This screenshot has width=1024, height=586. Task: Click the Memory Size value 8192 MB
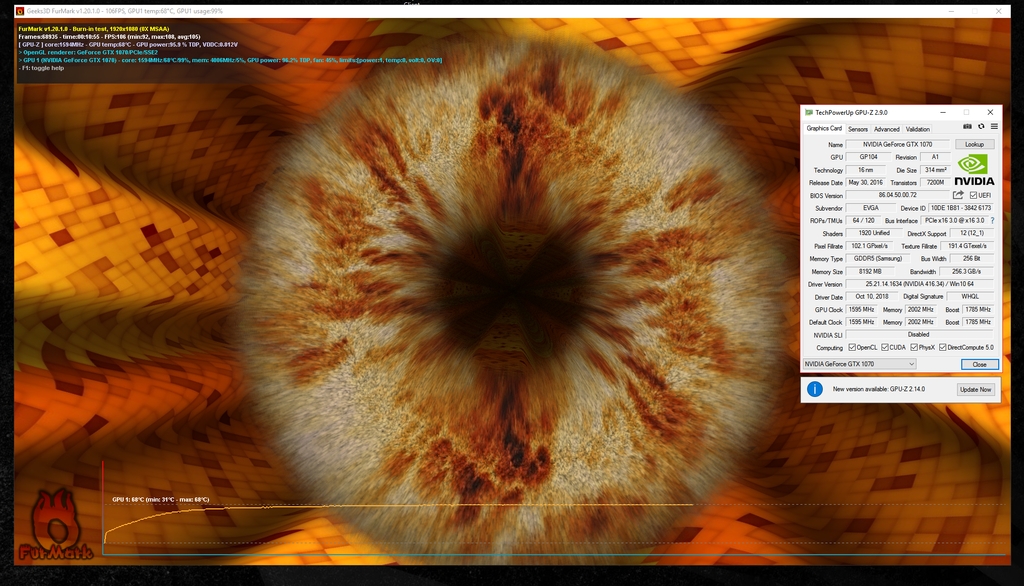(x=869, y=272)
